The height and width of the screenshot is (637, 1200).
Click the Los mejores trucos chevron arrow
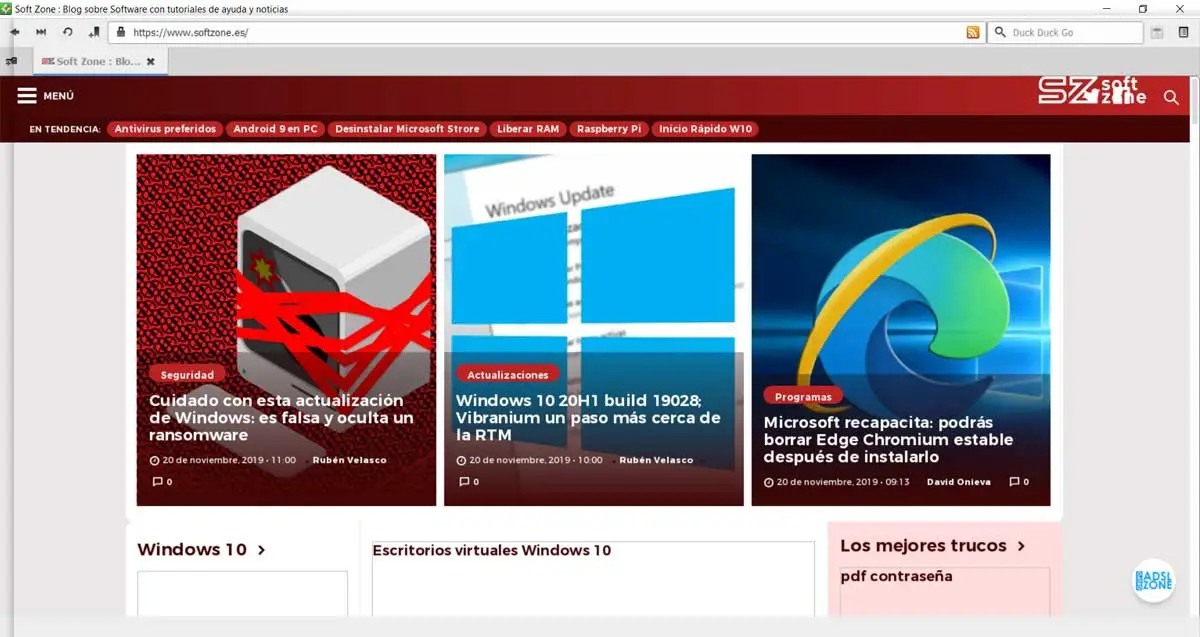[x=1021, y=546]
